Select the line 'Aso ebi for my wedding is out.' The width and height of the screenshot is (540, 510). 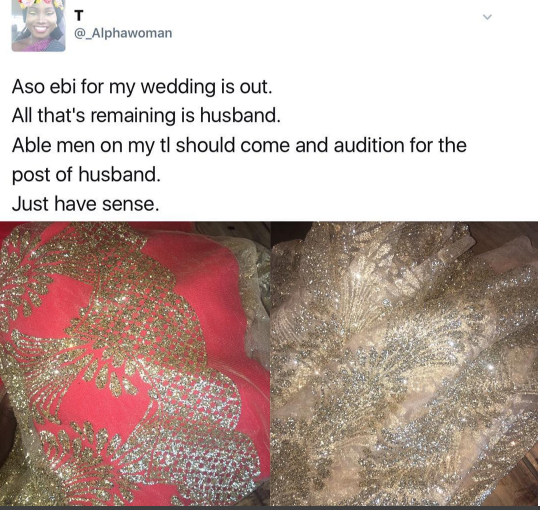[142, 87]
